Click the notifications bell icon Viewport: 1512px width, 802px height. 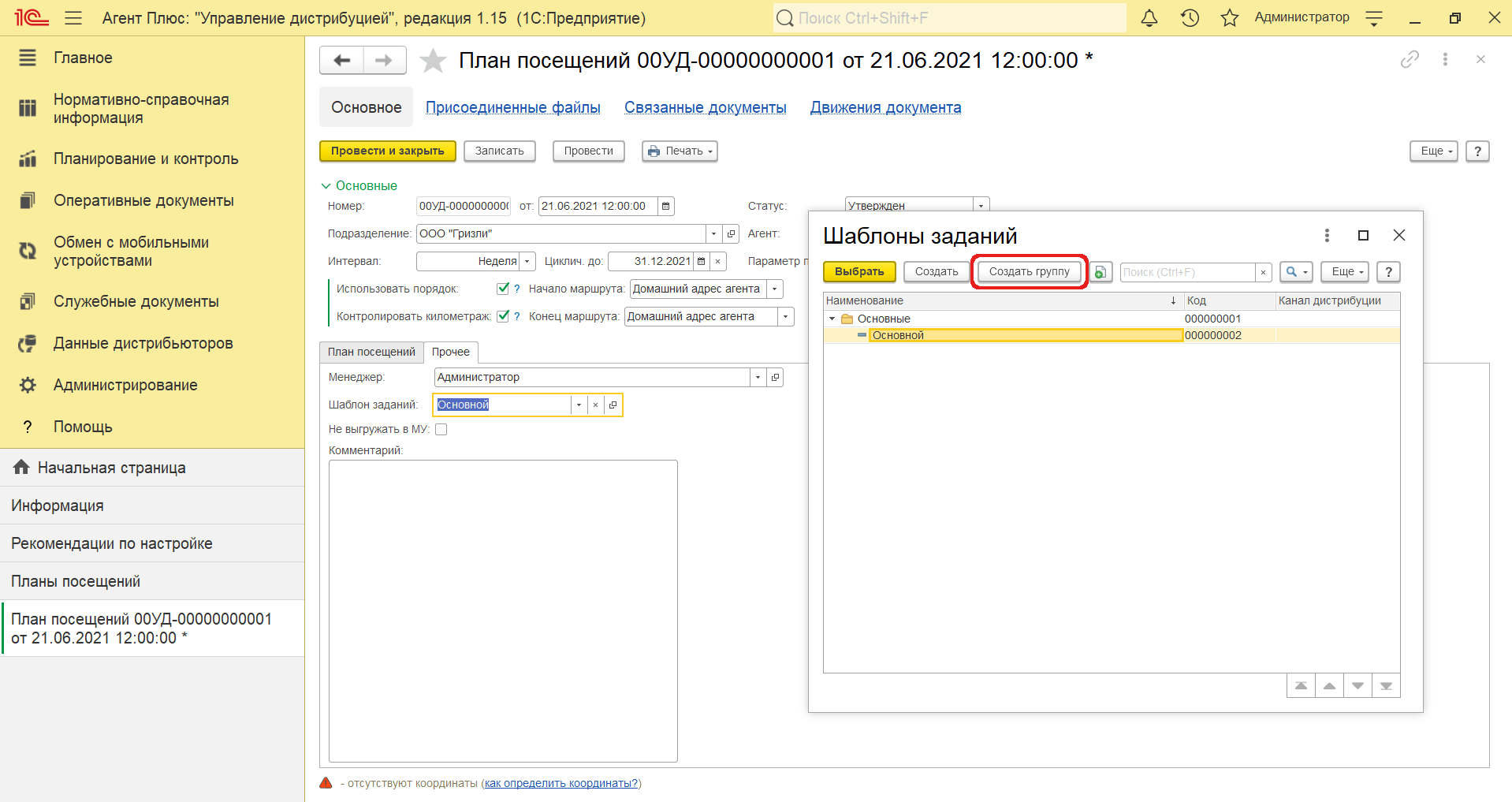click(1149, 18)
